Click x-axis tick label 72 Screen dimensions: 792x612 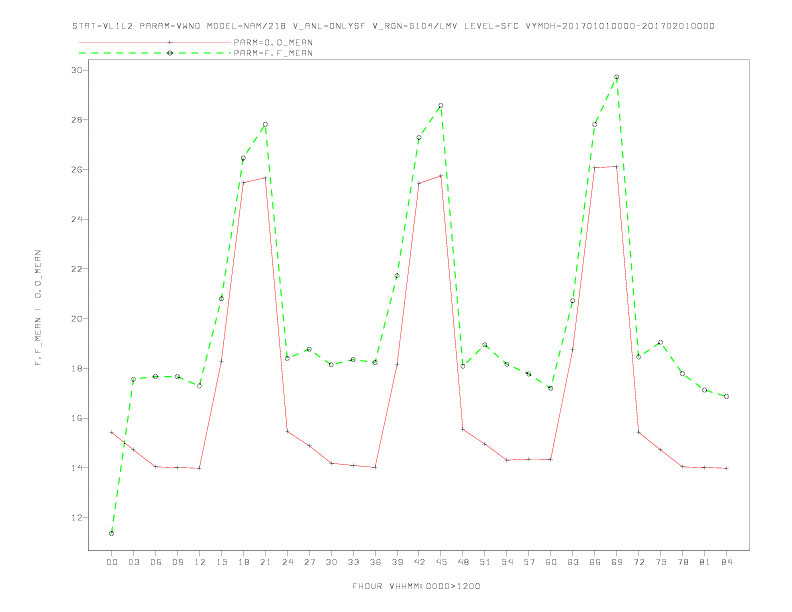[x=638, y=562]
